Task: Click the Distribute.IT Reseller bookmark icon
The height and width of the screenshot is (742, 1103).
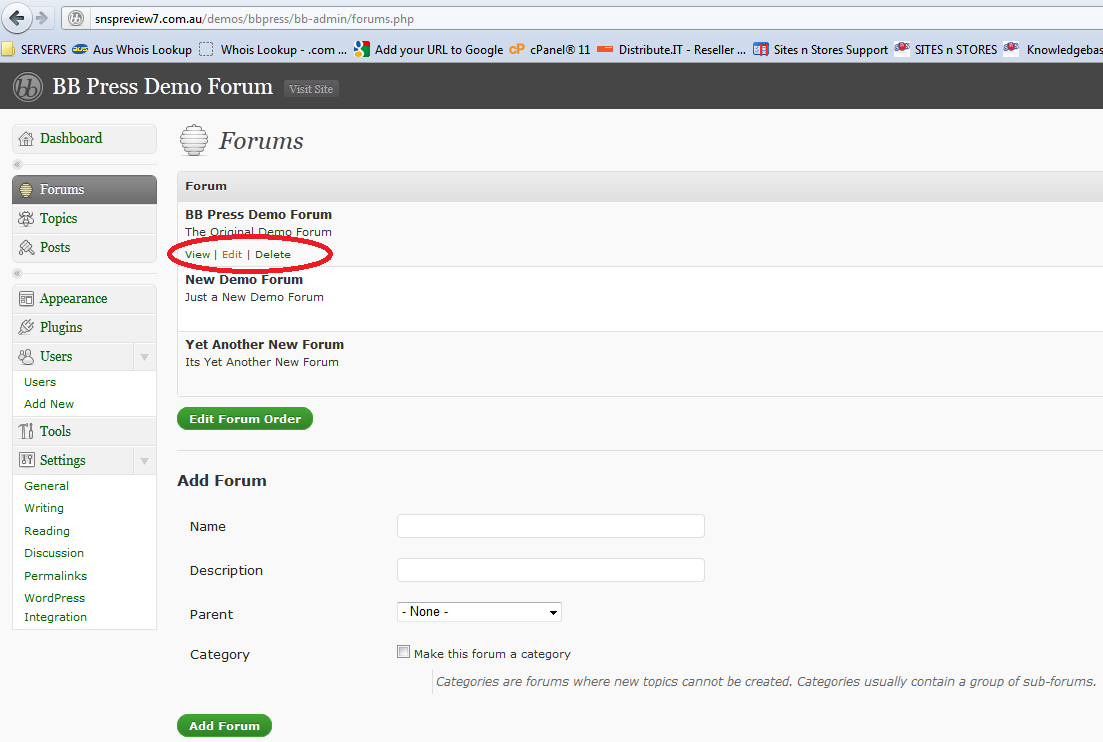Action: click(x=605, y=49)
